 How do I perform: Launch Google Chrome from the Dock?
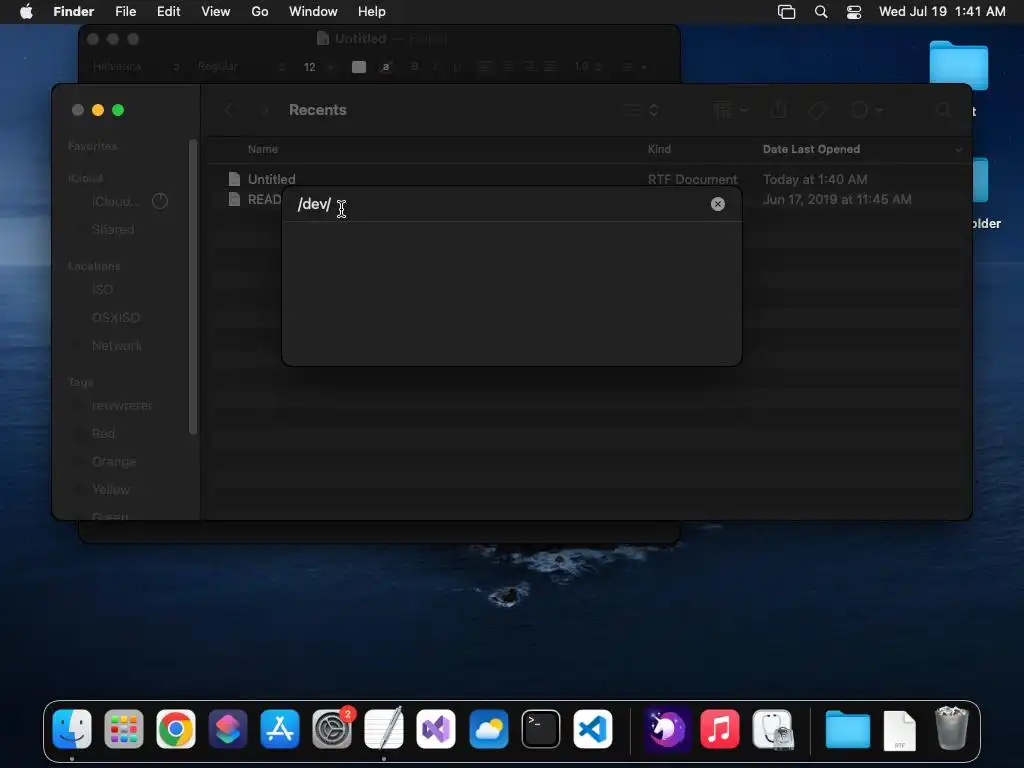coord(176,728)
